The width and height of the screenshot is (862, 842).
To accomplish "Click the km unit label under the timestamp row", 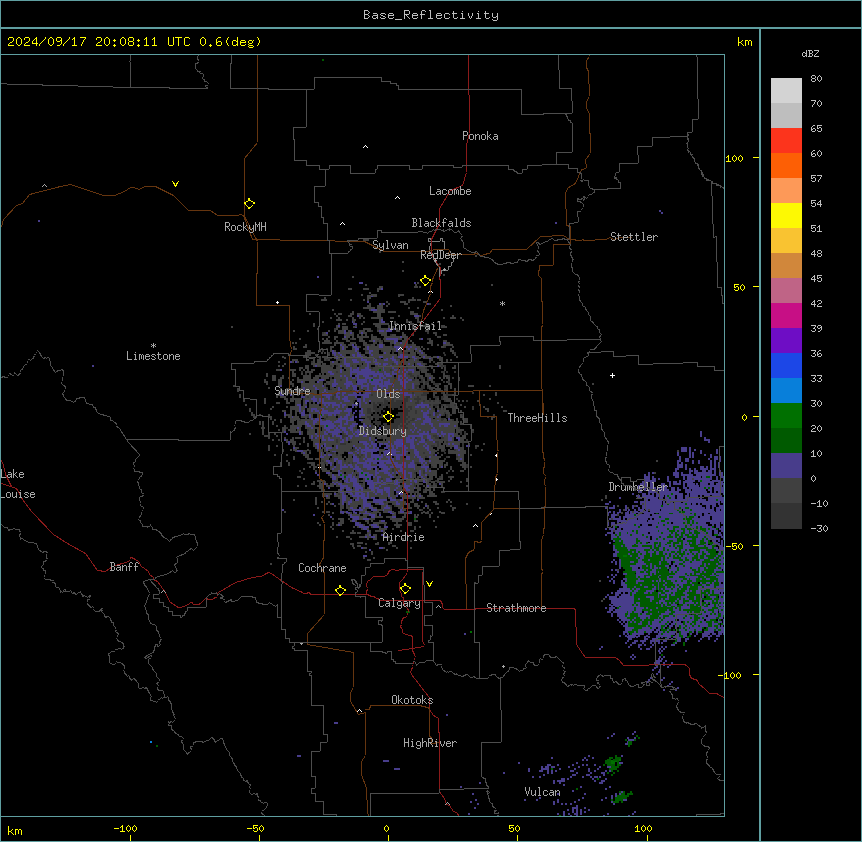I will 744,42.
